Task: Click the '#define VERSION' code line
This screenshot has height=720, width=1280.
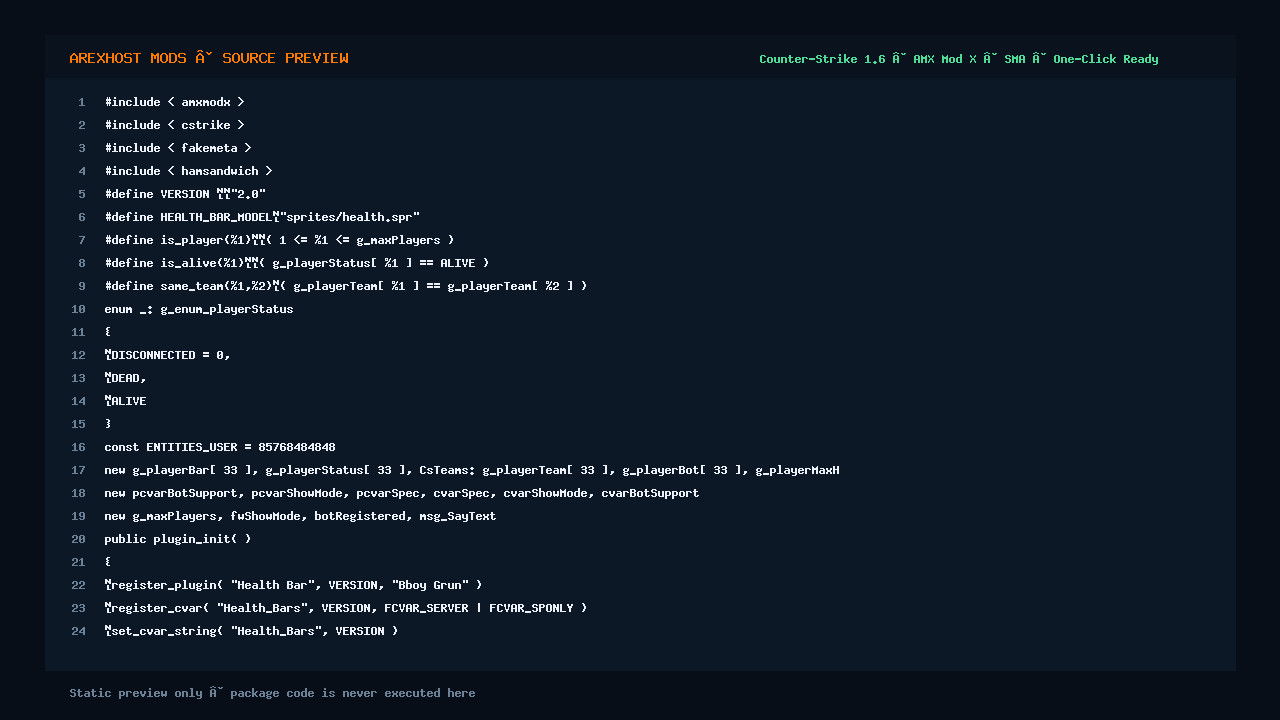Action: tap(185, 194)
